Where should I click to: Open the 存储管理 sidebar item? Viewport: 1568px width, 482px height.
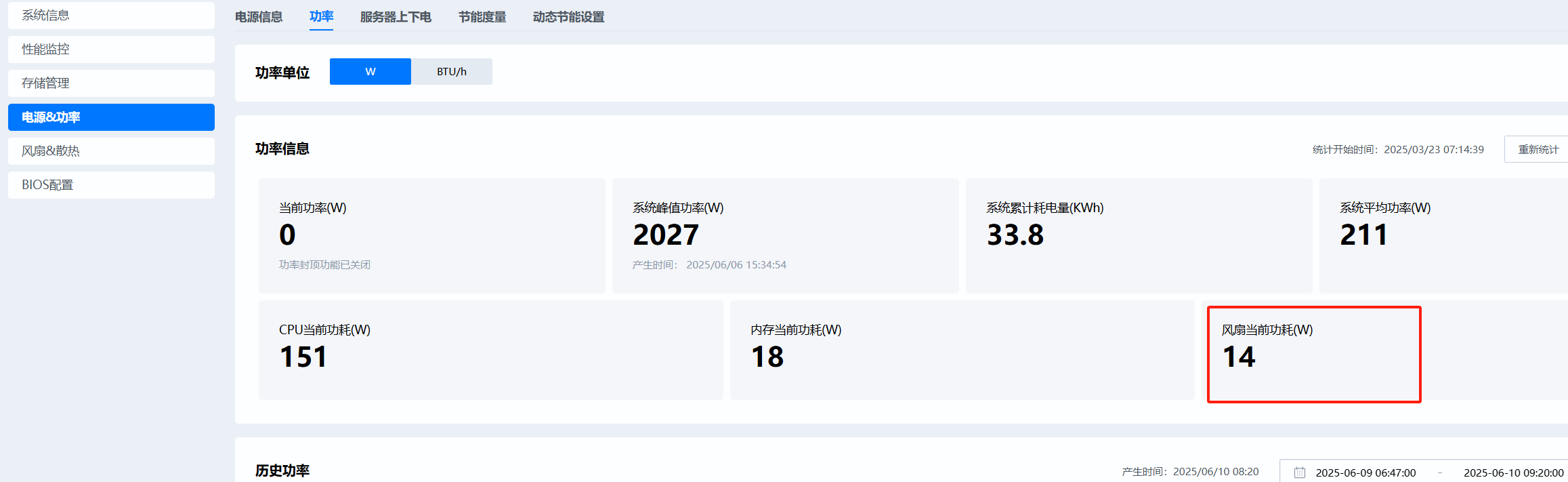tap(111, 83)
